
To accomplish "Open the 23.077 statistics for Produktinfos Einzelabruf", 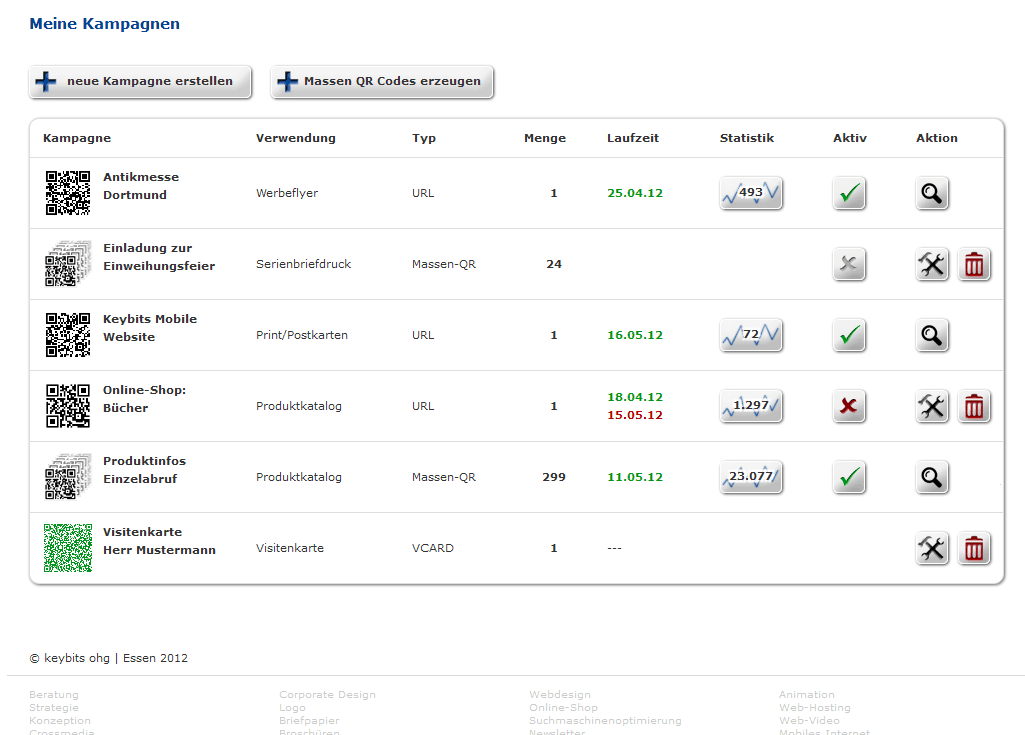I will coord(751,477).
